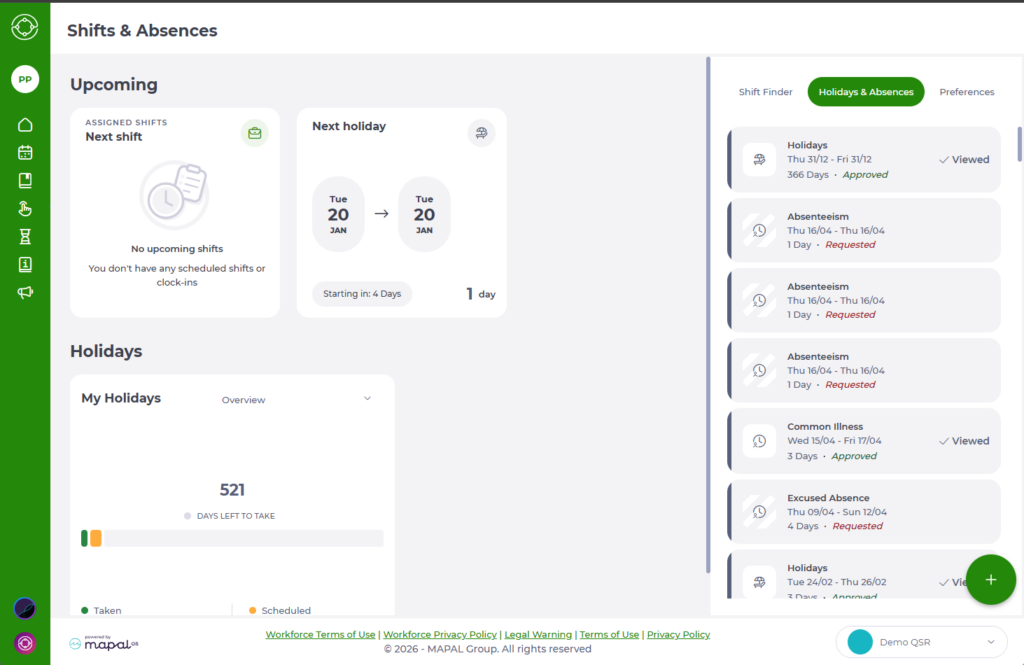Click the hourglass icon in sidebar
1024x665 pixels.
25,237
